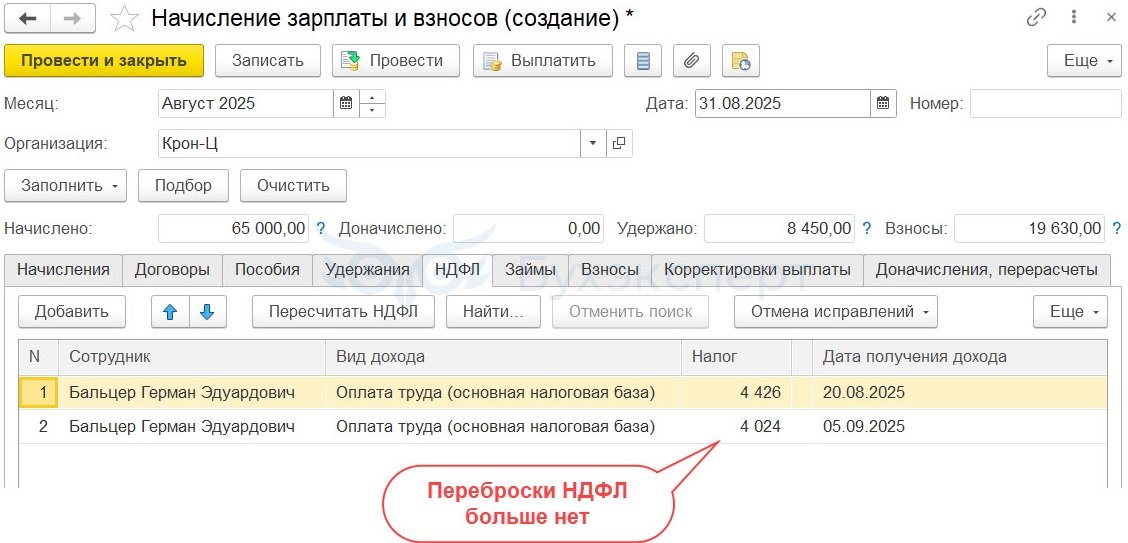Image resolution: width=1128 pixels, height=543 pixels.
Task: Open the Доначисления, перерасчеты tab
Action: 986,270
